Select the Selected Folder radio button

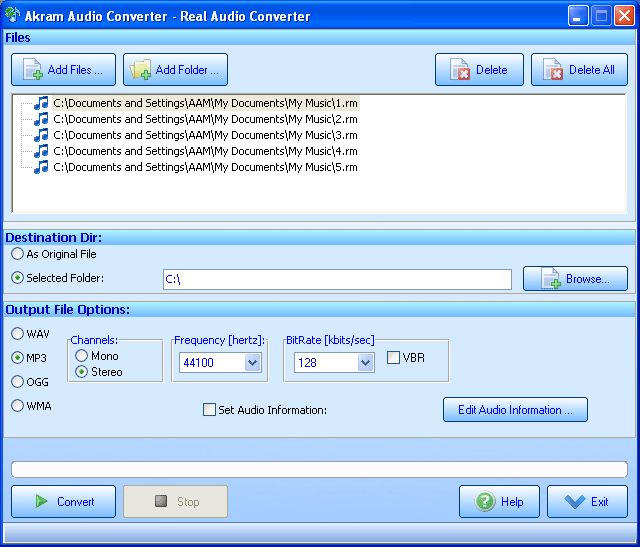click(17, 278)
